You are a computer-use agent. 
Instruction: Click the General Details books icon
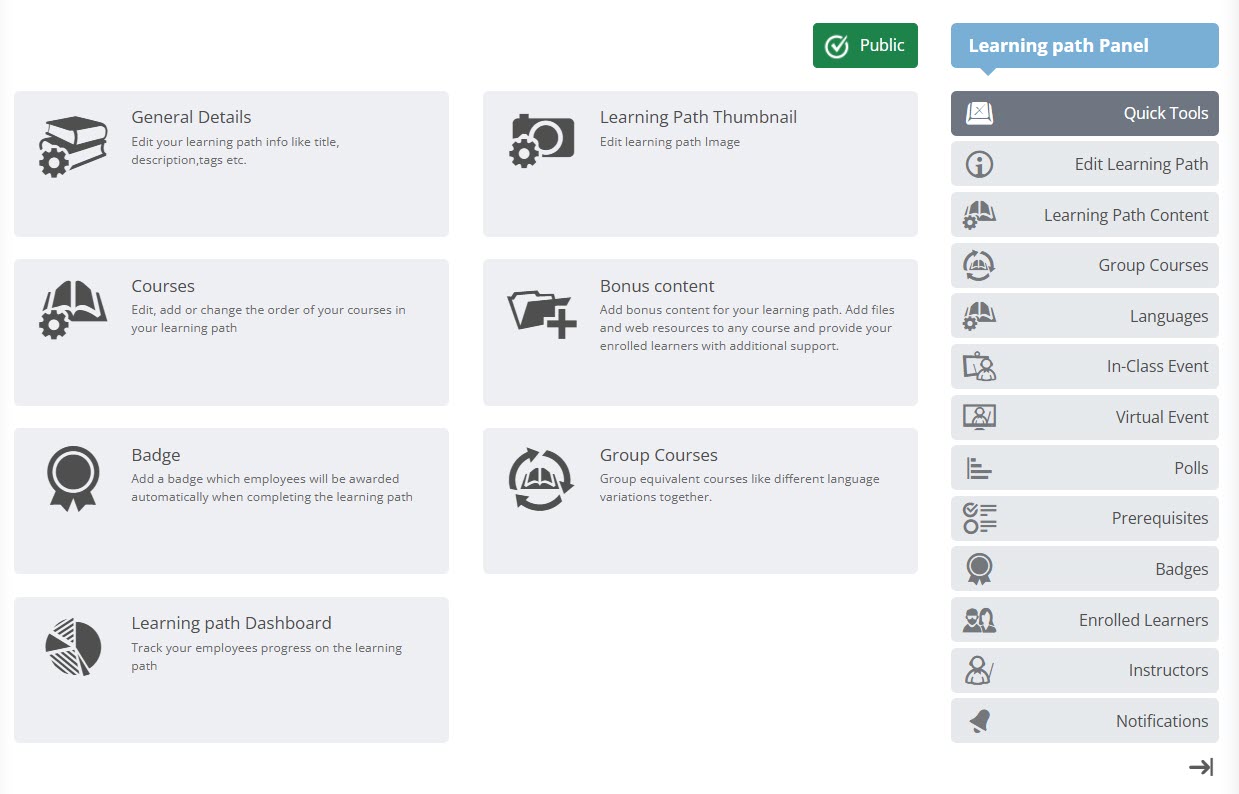(73, 146)
